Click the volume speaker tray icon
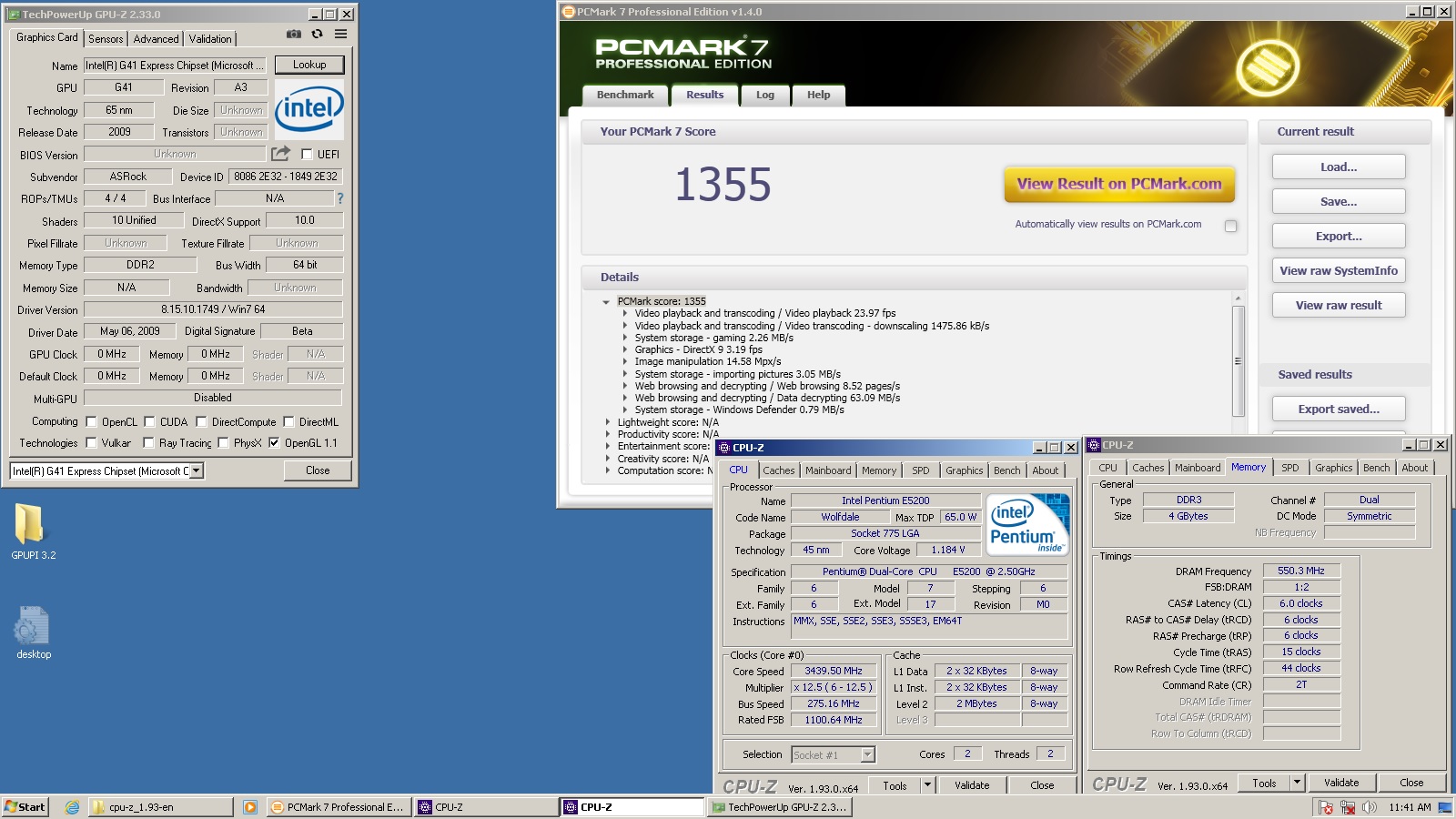 coord(1370,807)
